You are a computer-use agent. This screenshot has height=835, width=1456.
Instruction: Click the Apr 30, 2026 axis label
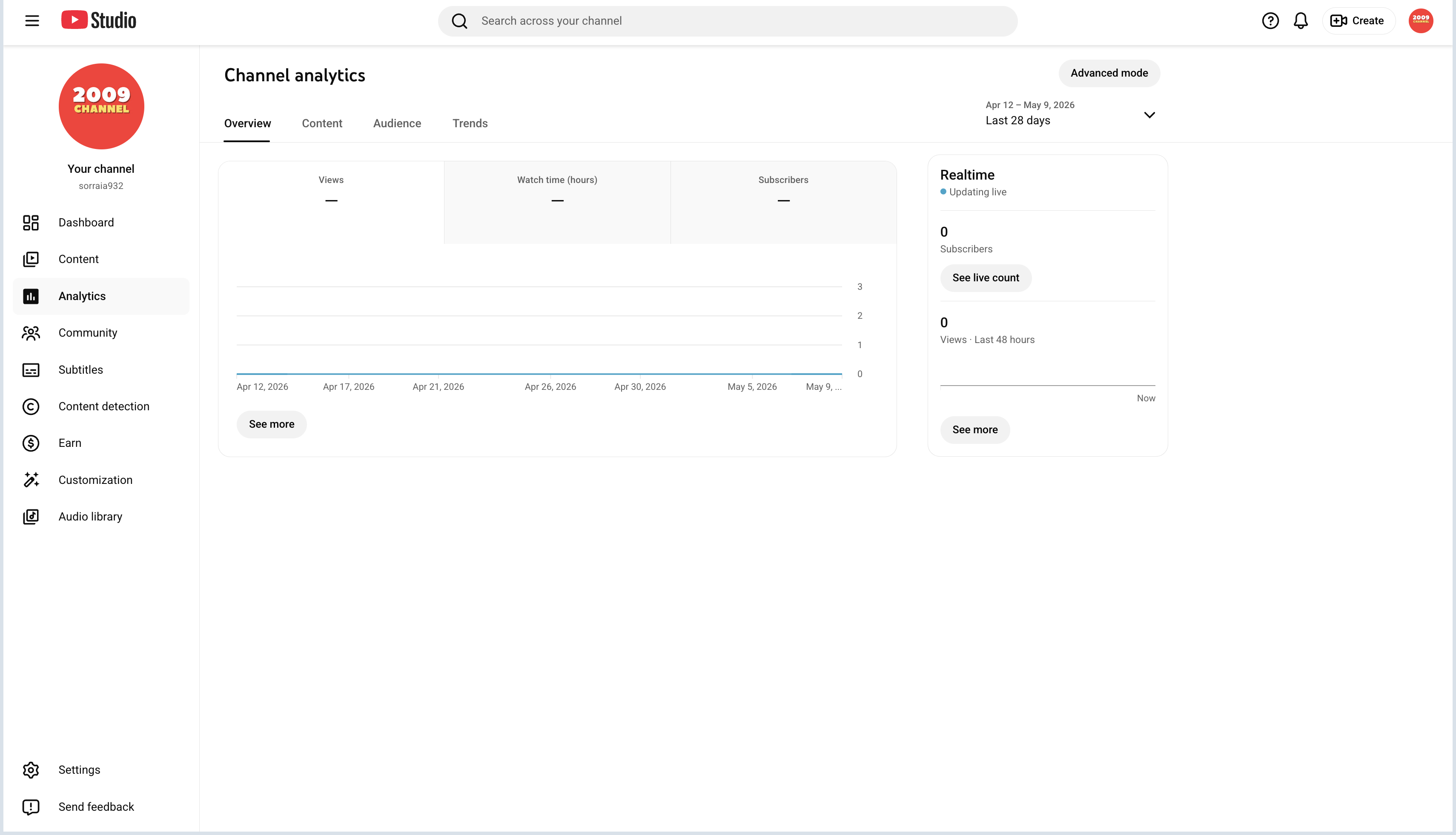pyautogui.click(x=639, y=386)
